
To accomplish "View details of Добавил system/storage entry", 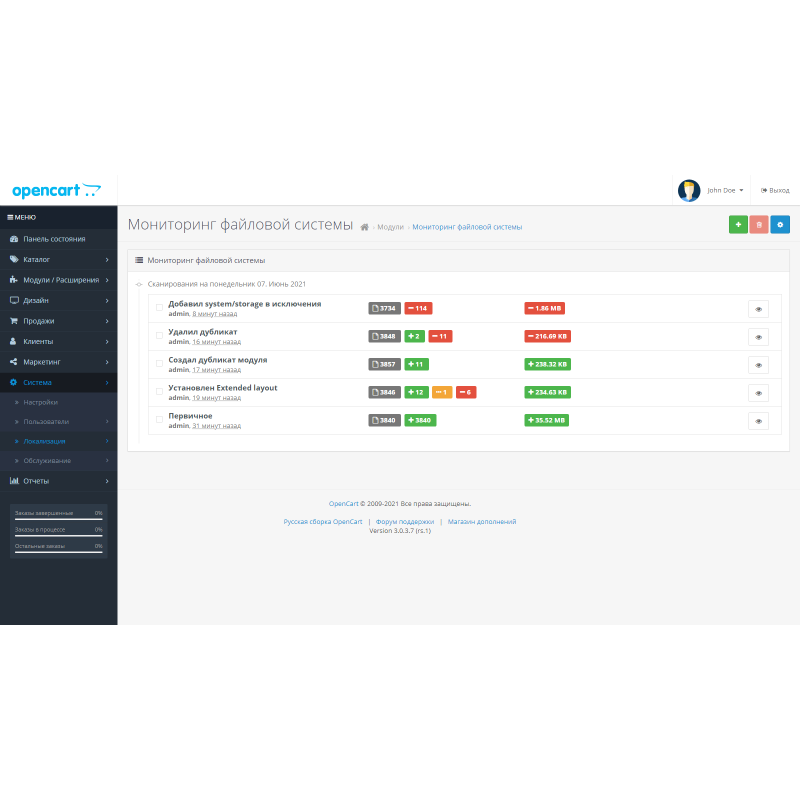I will [x=758, y=309].
